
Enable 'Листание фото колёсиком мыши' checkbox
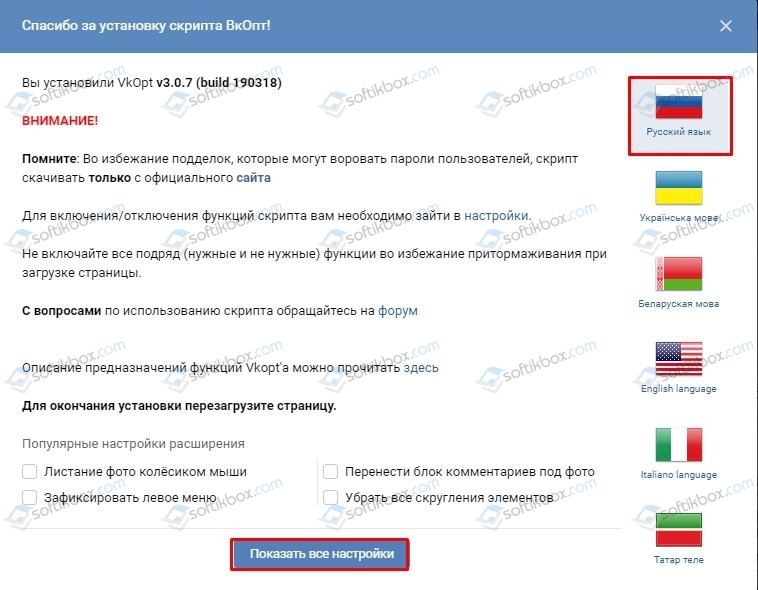[x=29, y=471]
